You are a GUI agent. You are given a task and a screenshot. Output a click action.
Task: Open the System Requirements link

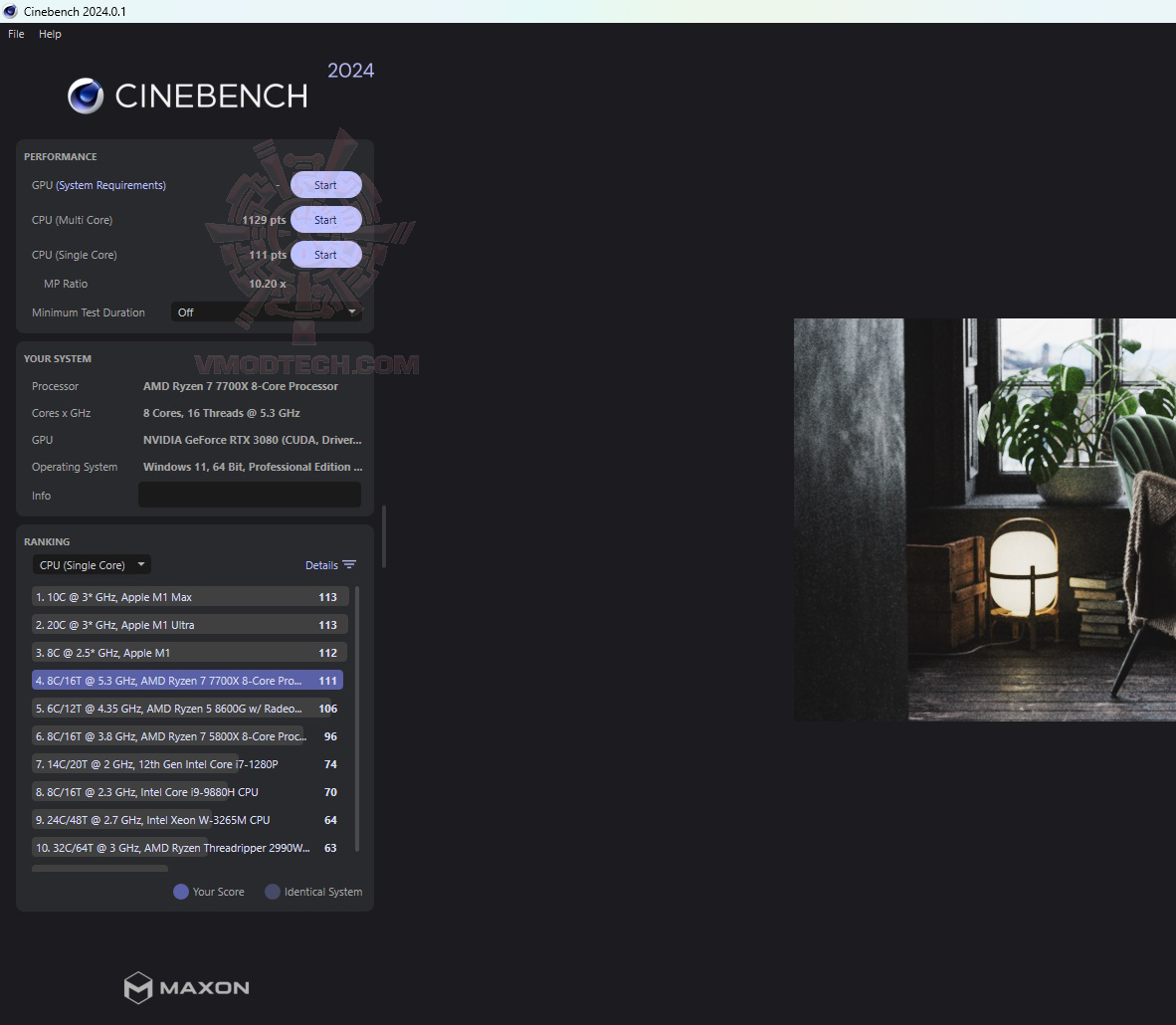point(111,185)
